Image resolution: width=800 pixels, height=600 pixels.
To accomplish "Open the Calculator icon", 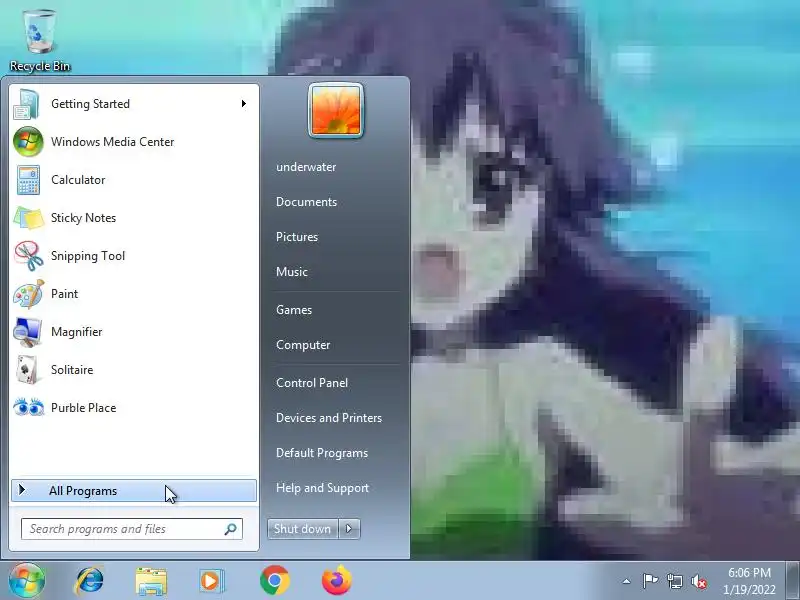I will tap(28, 180).
